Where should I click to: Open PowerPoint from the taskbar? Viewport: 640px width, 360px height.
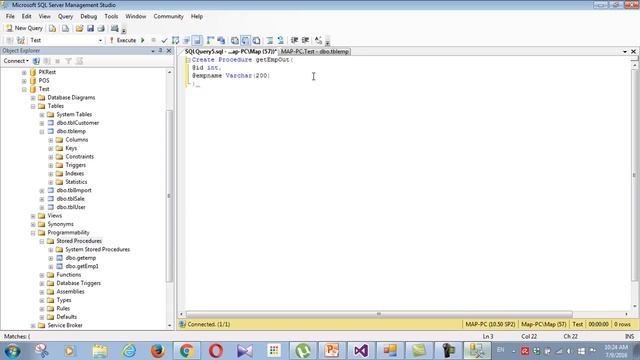(331, 351)
